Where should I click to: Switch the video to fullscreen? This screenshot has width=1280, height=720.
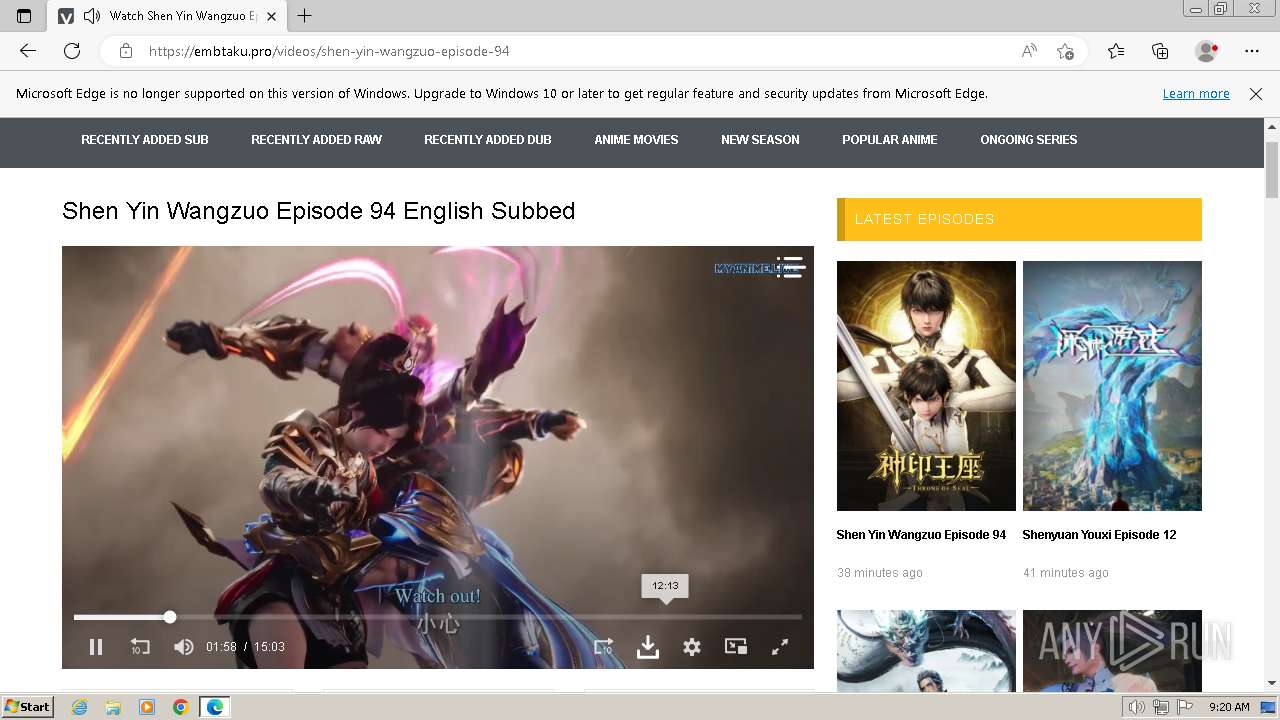[x=780, y=647]
